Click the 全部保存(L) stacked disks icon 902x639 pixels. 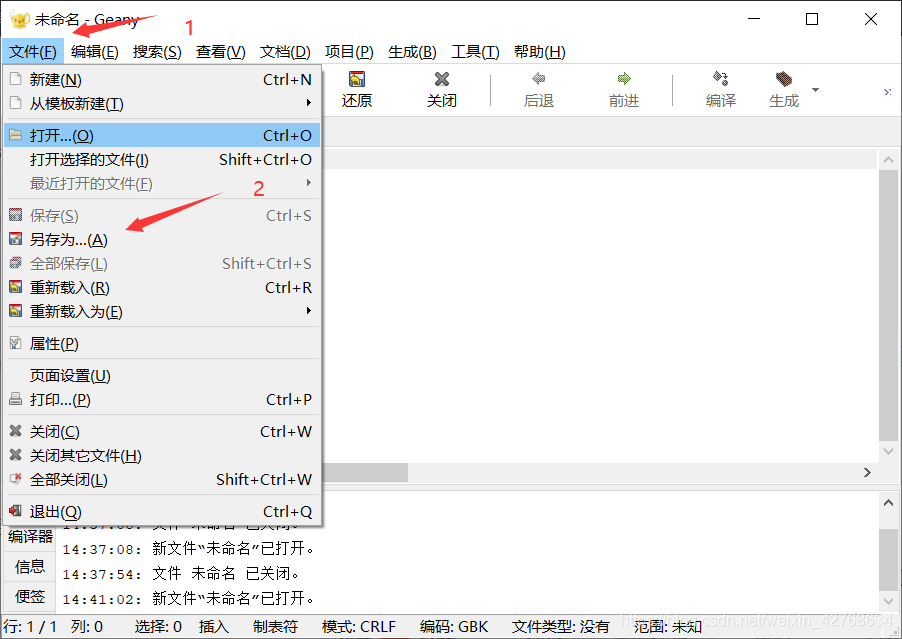coord(16,263)
